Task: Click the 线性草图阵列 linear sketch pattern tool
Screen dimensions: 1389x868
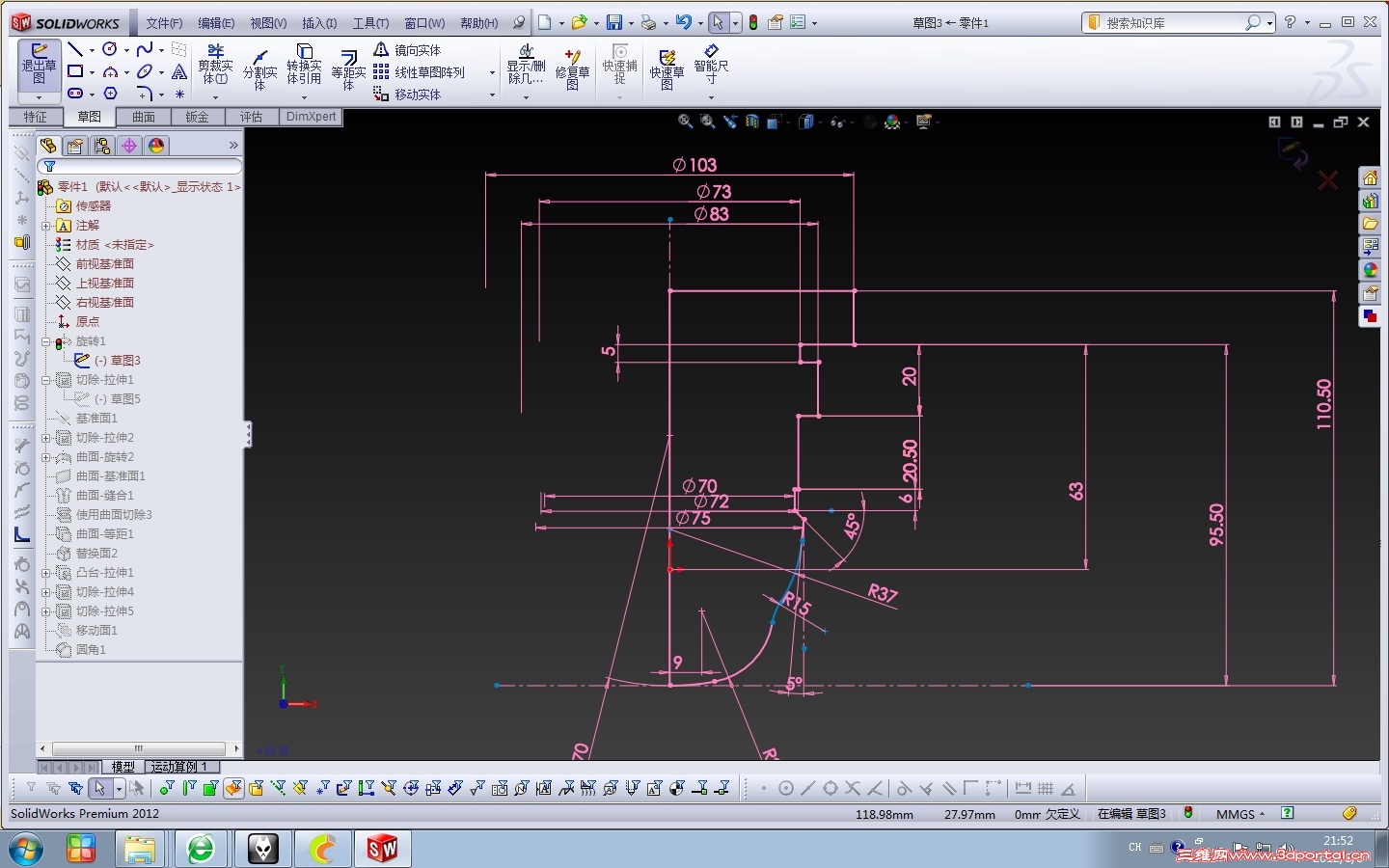Action: click(419, 72)
